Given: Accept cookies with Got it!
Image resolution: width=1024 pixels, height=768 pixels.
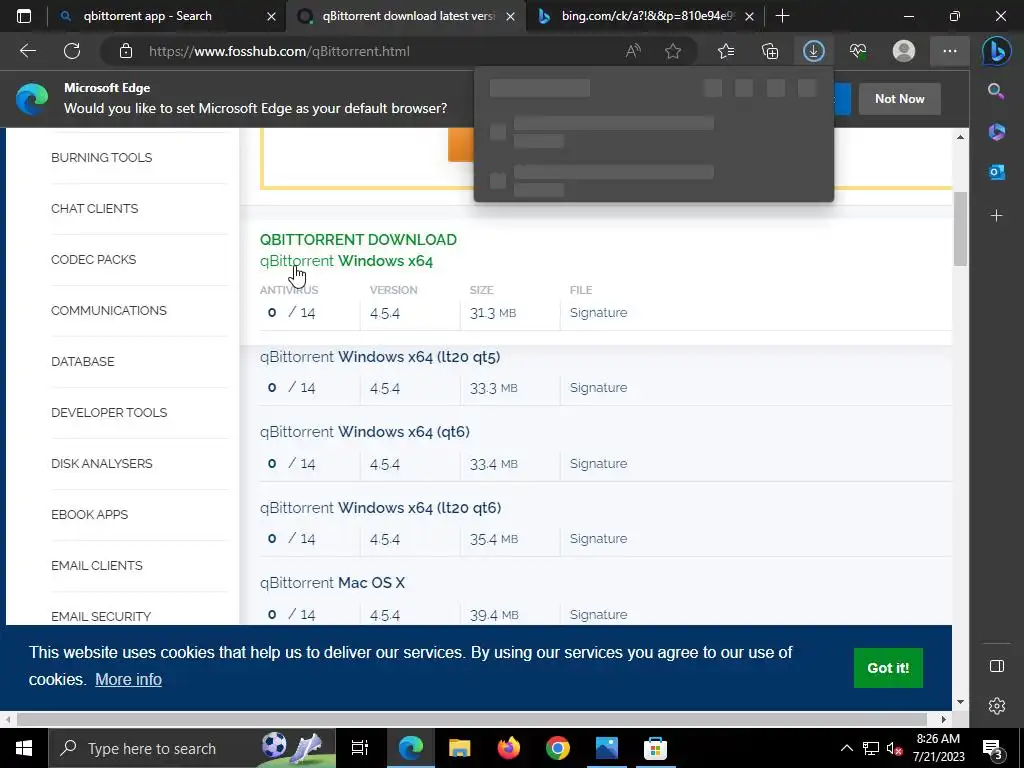Looking at the screenshot, I should point(888,667).
